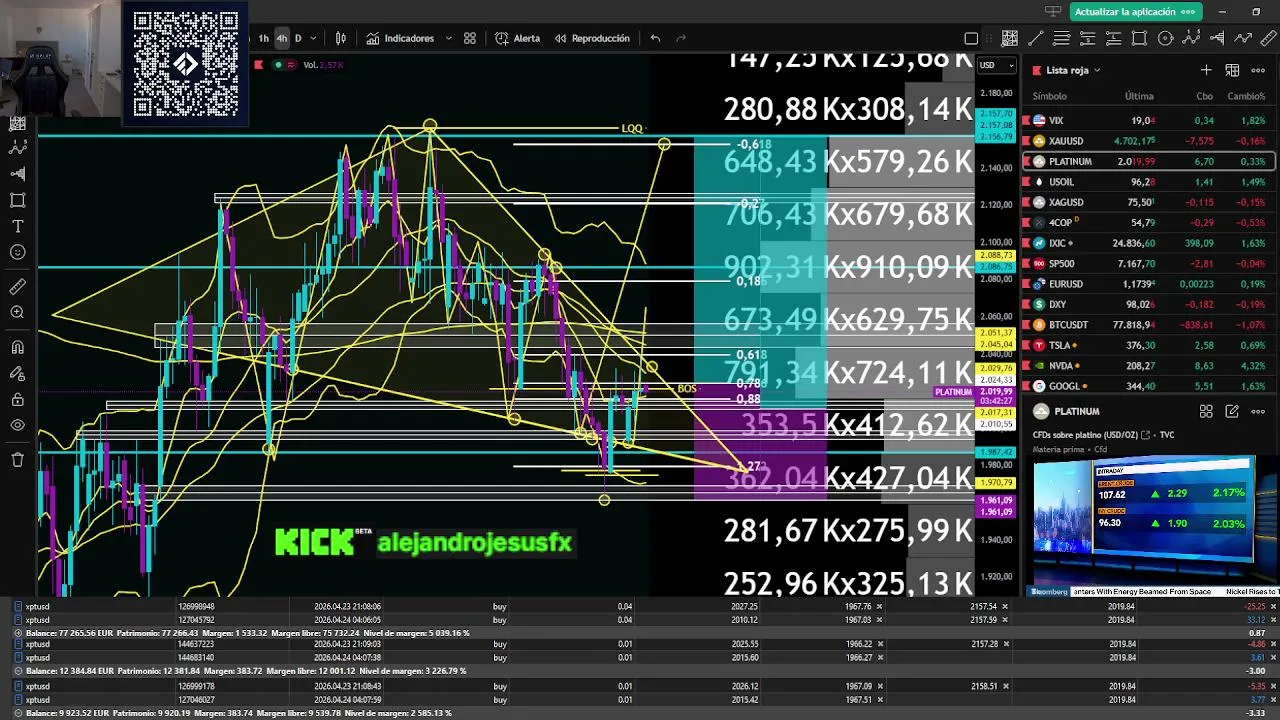1280x720 pixels.
Task: Open the emoji icons tool in left sidebar
Action: (17, 252)
